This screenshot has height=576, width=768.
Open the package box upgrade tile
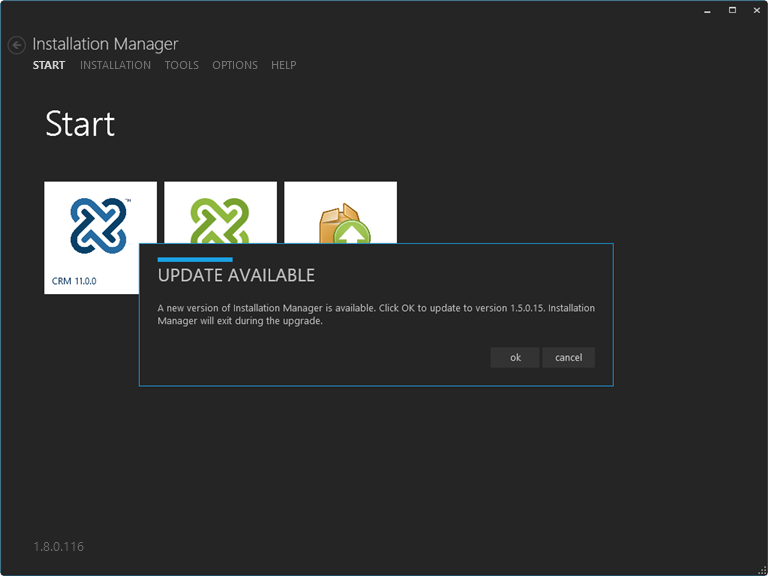pos(341,213)
